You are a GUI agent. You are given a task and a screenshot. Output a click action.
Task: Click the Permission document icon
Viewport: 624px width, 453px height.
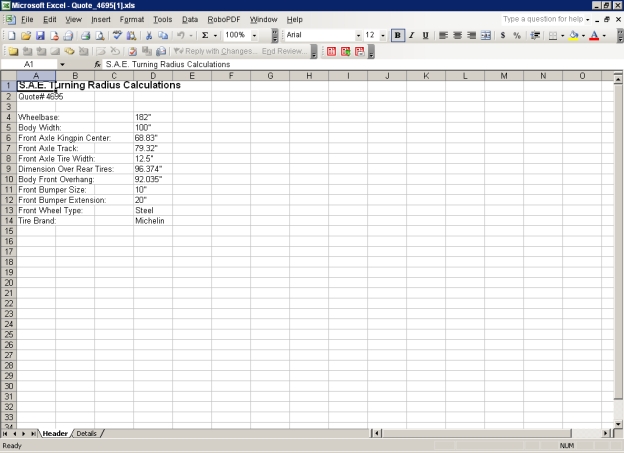[54, 36]
